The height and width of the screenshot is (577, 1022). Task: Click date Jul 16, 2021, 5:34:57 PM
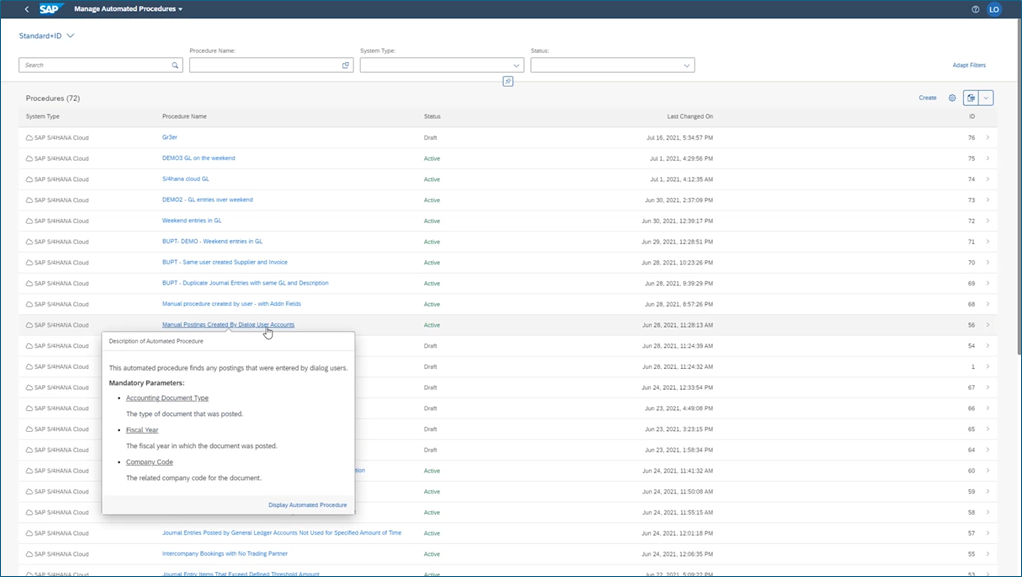pyautogui.click(x=680, y=138)
